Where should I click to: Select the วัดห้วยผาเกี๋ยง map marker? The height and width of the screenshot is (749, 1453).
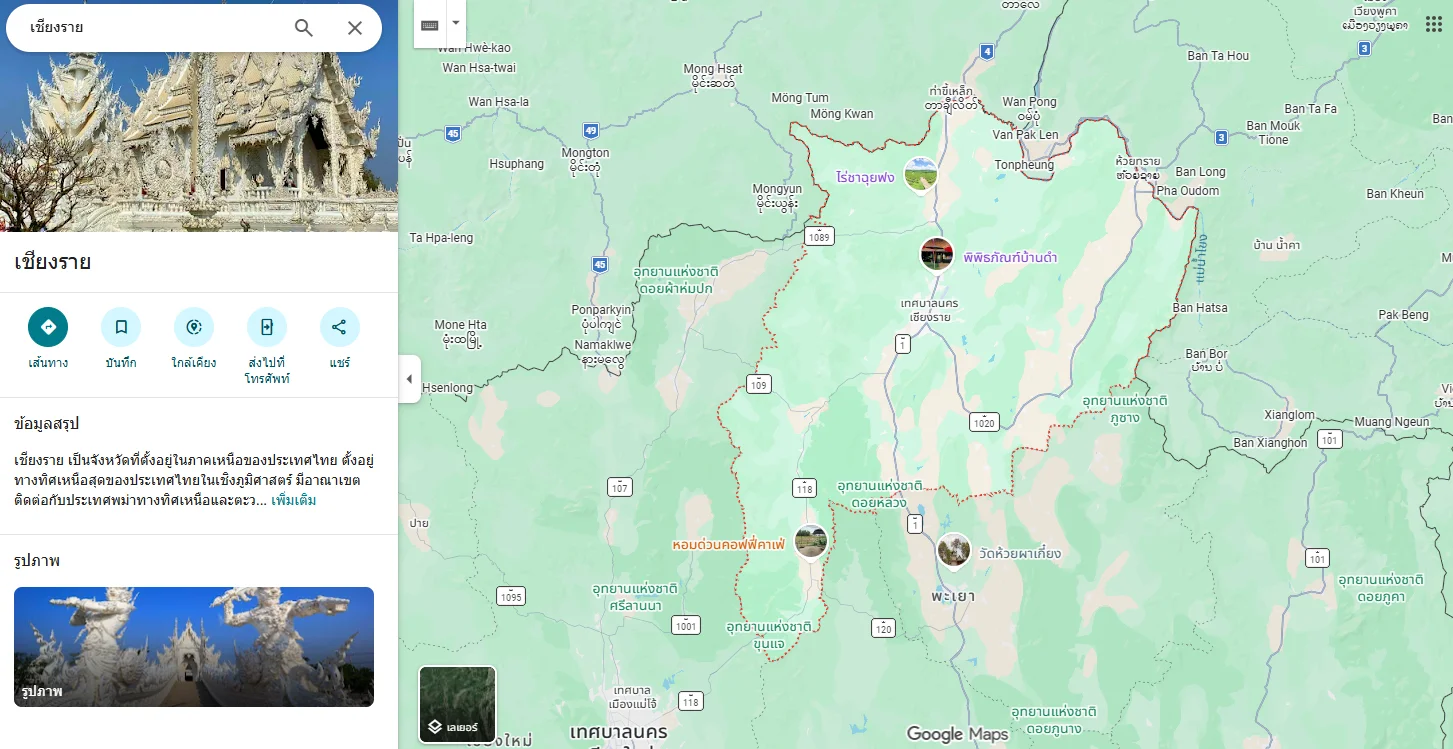pyautogui.click(x=953, y=550)
